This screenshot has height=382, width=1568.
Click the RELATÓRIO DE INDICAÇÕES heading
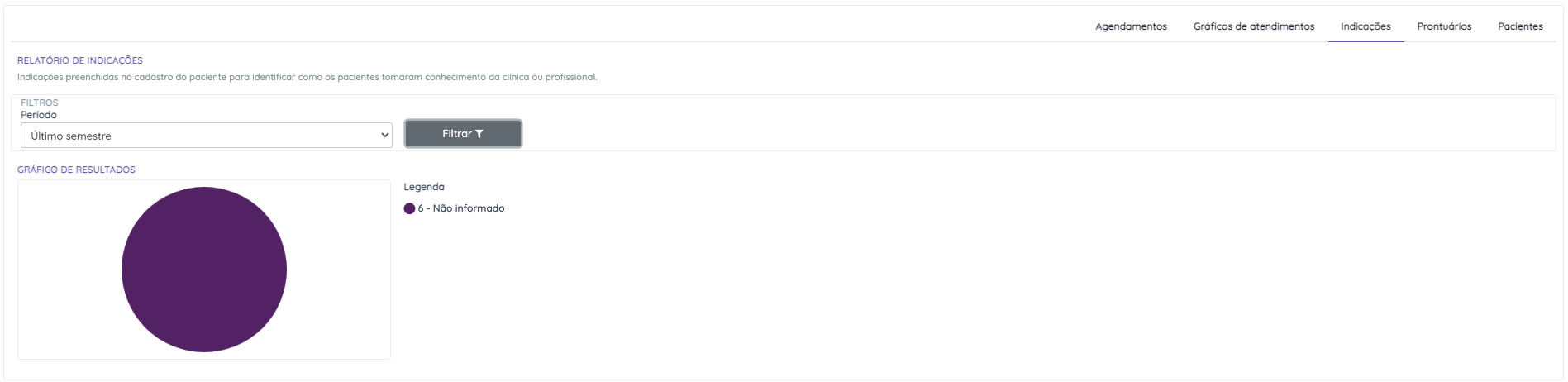(x=80, y=60)
